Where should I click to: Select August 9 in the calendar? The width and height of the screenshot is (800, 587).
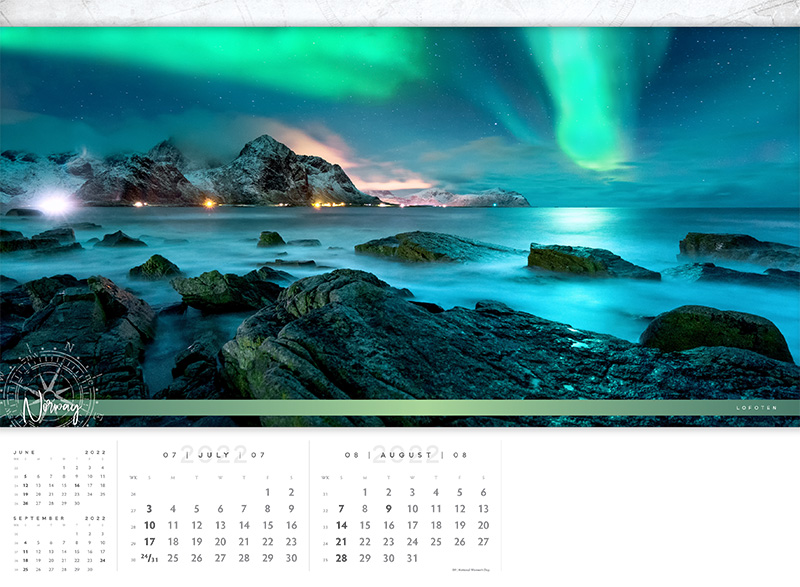pyautogui.click(x=388, y=509)
